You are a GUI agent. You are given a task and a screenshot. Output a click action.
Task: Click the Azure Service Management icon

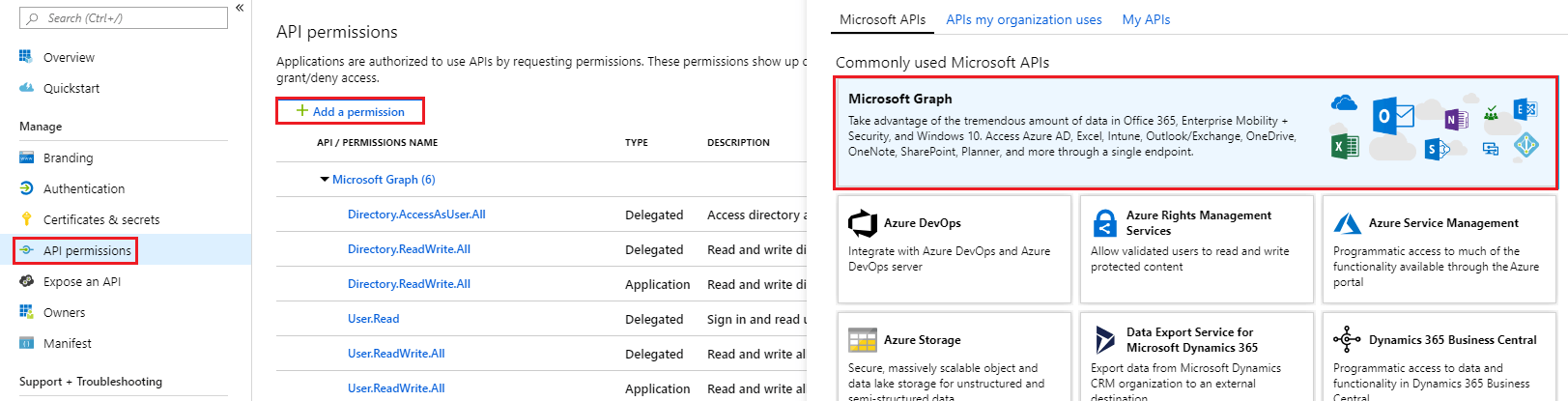pos(1347,223)
